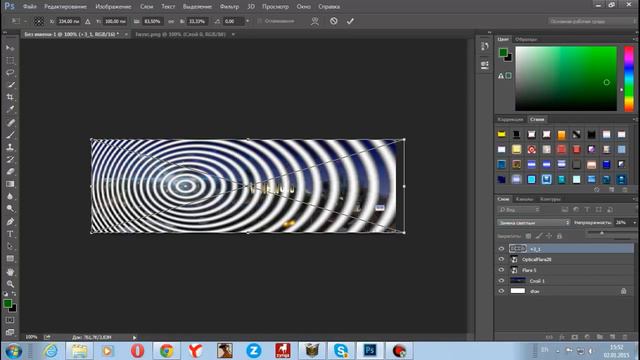Create a new layer group
This screenshot has width=640, height=360.
click(599, 337)
